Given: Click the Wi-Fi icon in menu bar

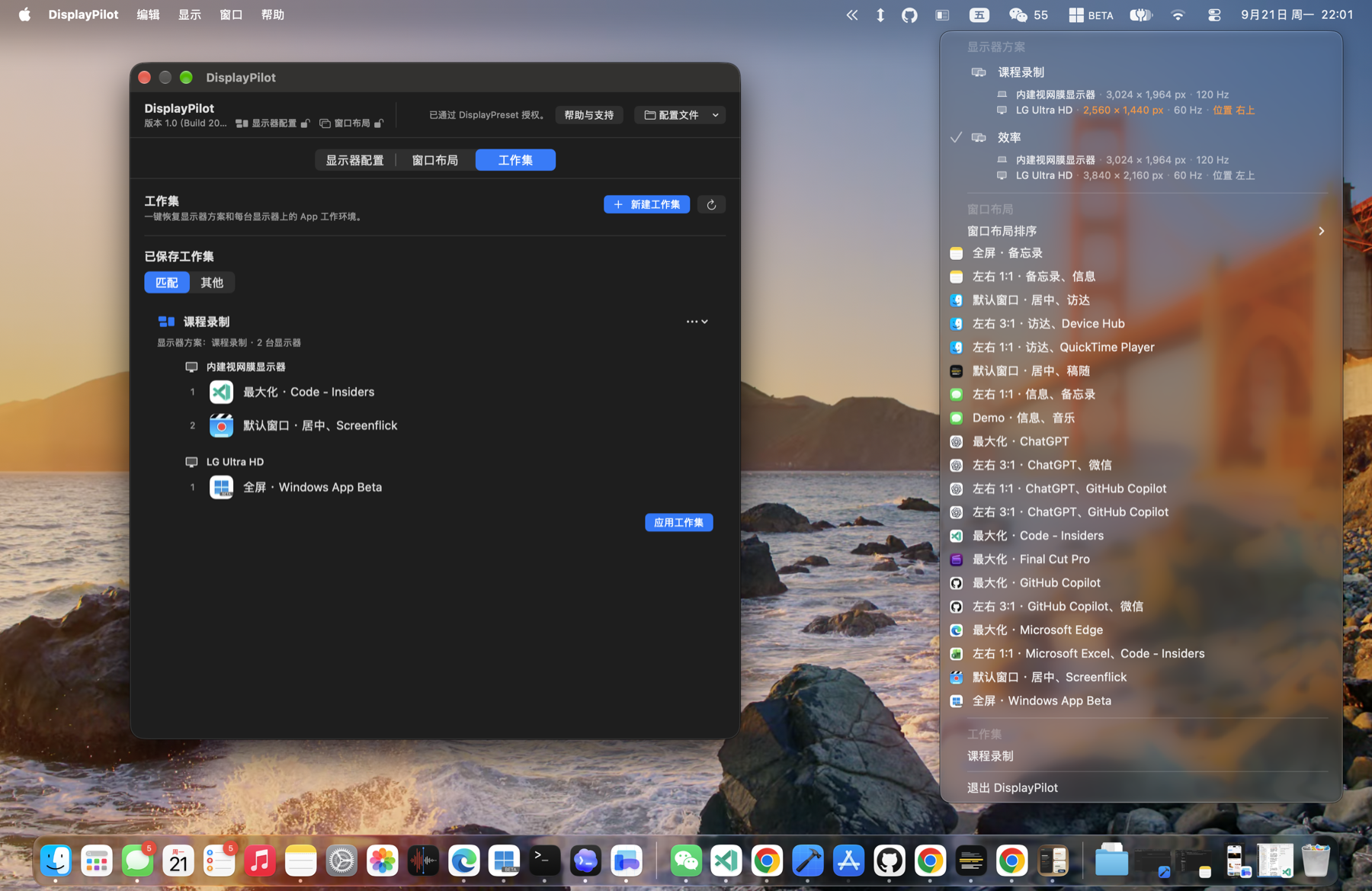Looking at the screenshot, I should tap(1178, 14).
